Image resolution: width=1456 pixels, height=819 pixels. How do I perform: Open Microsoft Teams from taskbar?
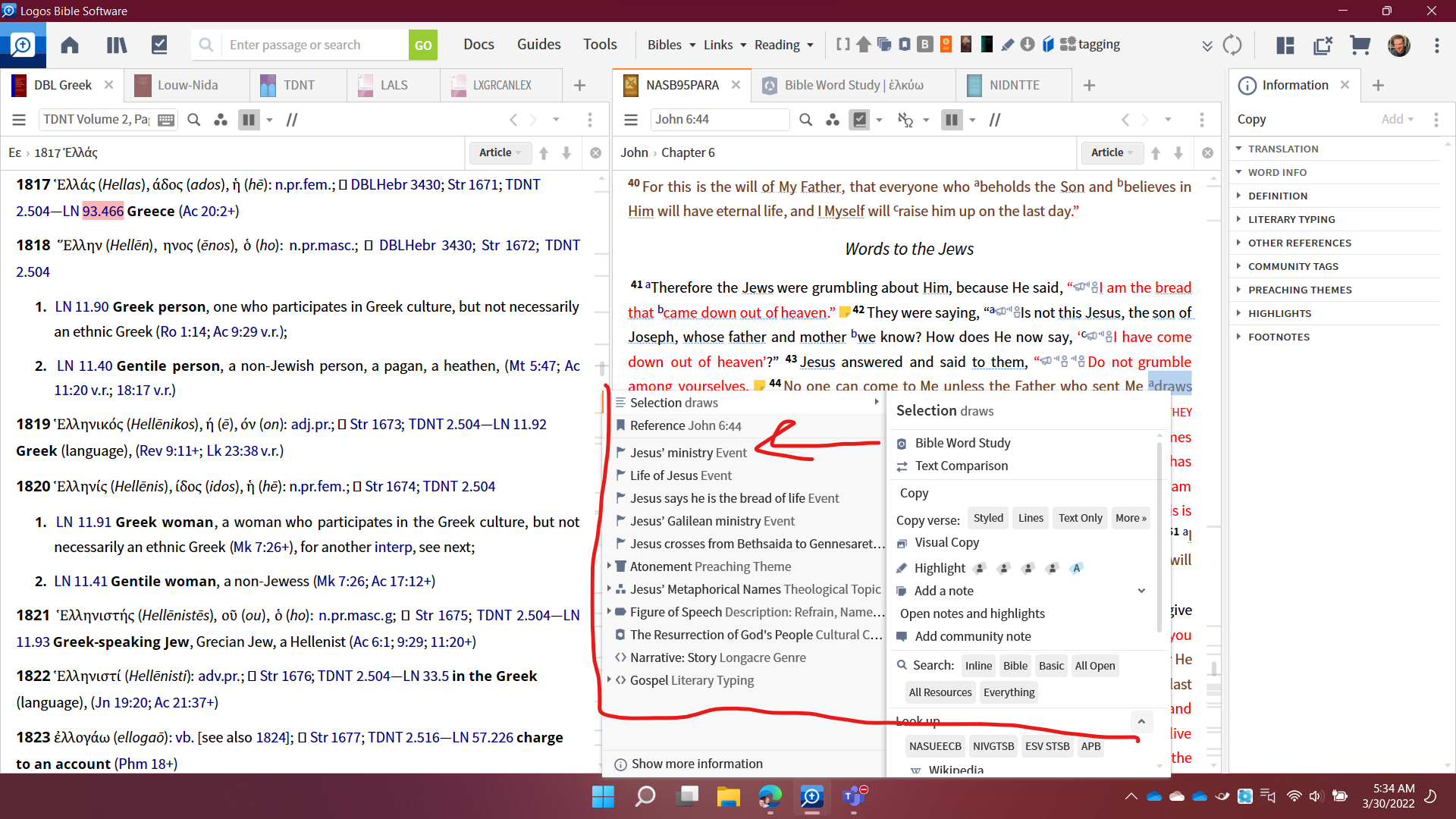[x=855, y=796]
